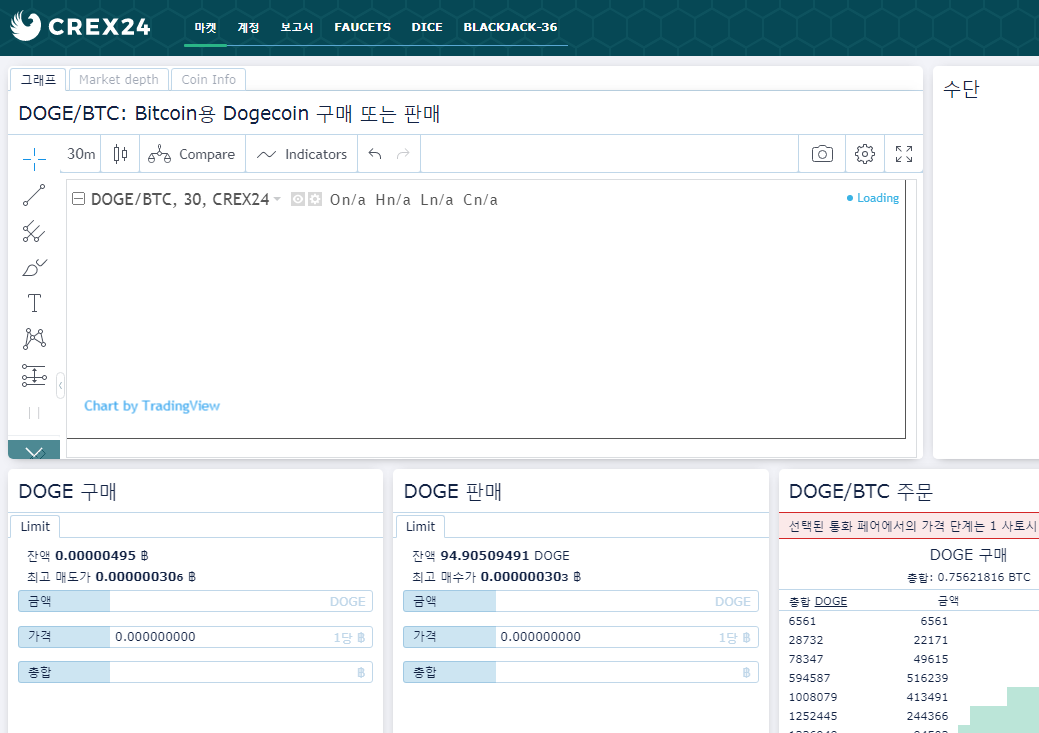1039x733 pixels.
Task: Open the 계정 menu
Action: pos(248,27)
